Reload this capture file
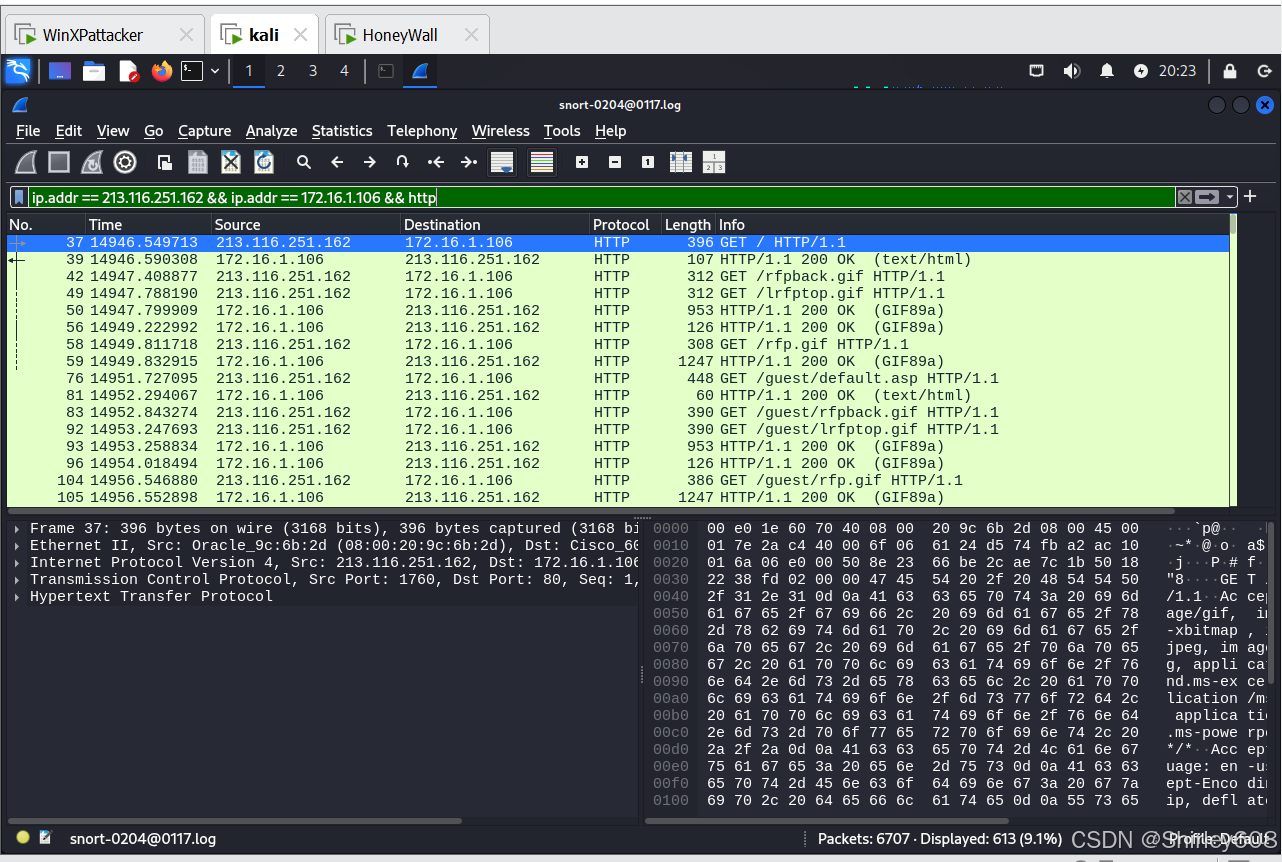 (264, 162)
